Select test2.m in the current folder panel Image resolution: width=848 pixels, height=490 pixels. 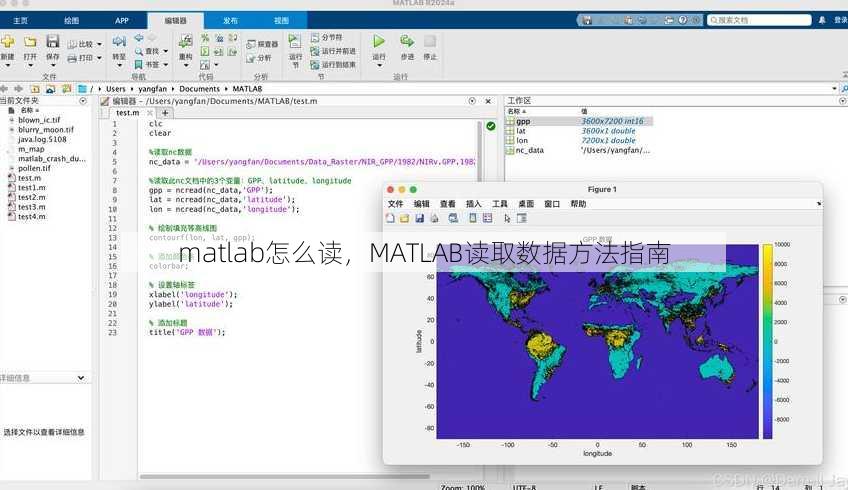[x=31, y=197]
